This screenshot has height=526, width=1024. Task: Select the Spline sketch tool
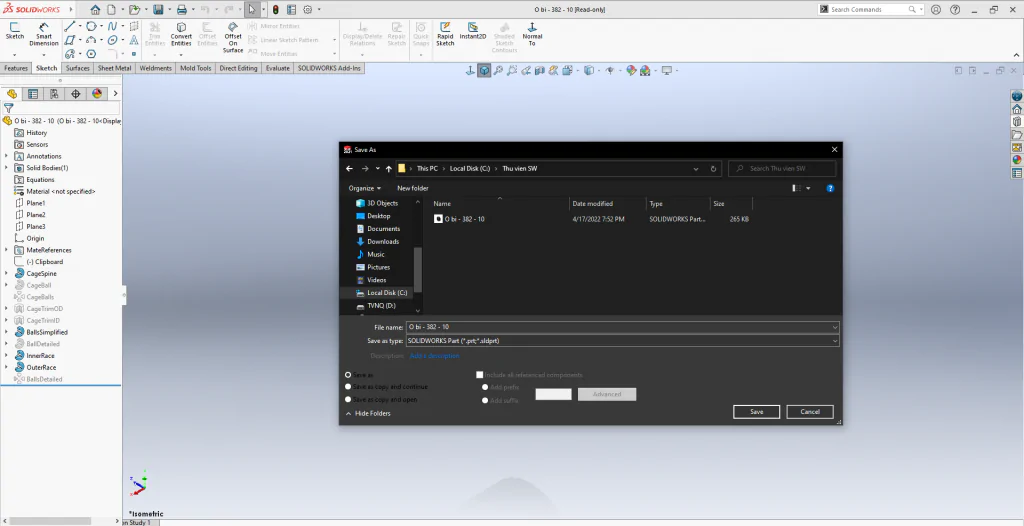112,26
